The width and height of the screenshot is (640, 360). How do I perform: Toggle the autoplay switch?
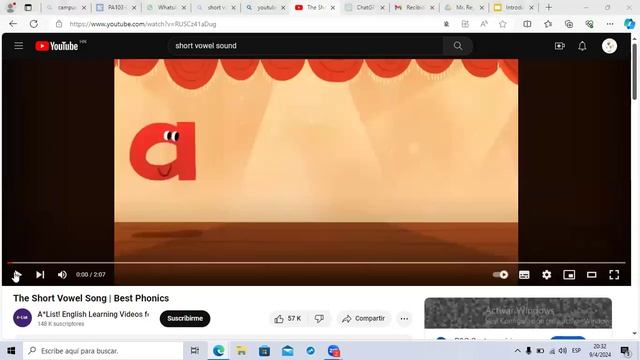coord(500,275)
